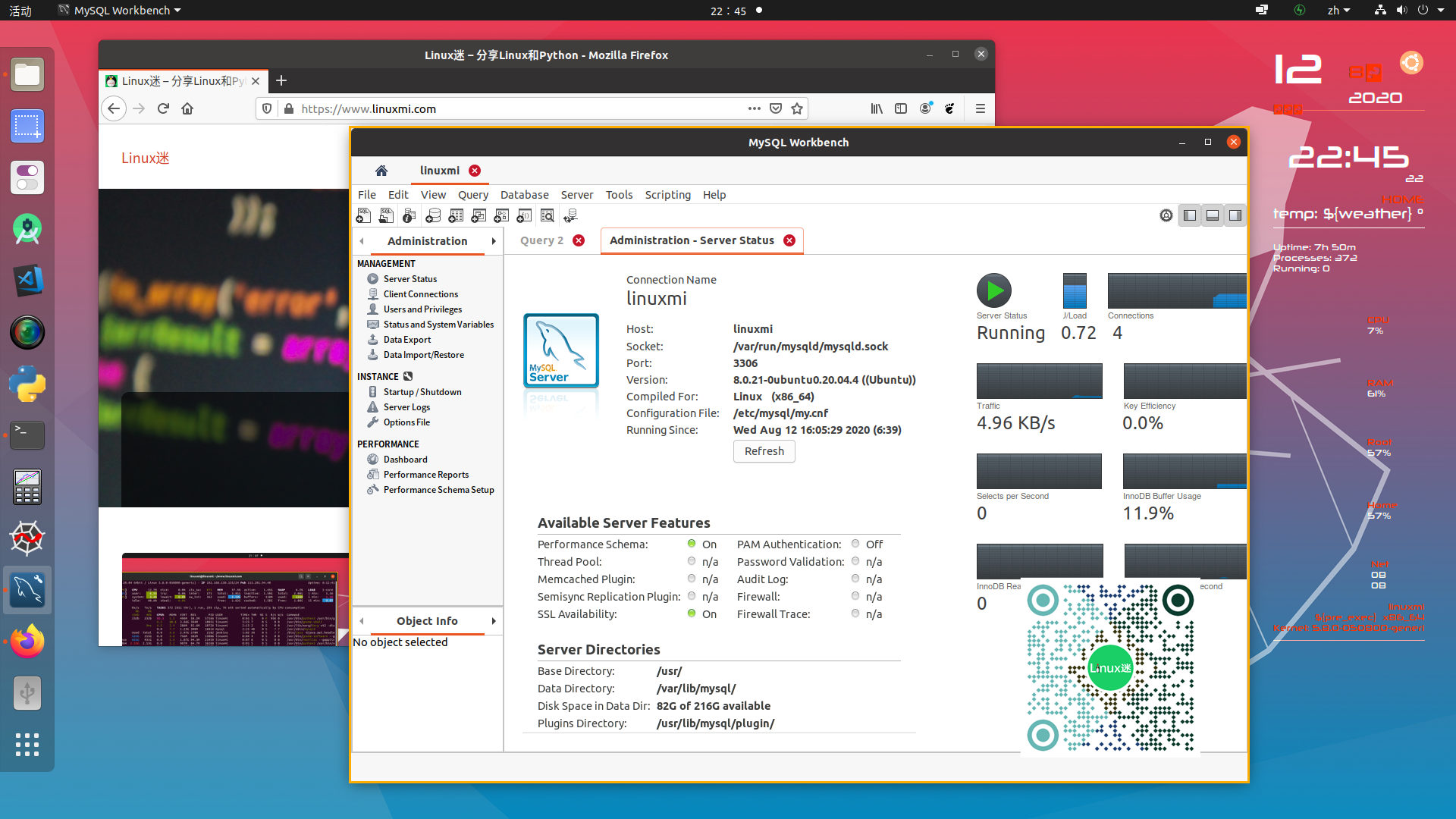This screenshot has width=1456, height=819.
Task: Open Client Connections in sidebar
Action: point(420,294)
